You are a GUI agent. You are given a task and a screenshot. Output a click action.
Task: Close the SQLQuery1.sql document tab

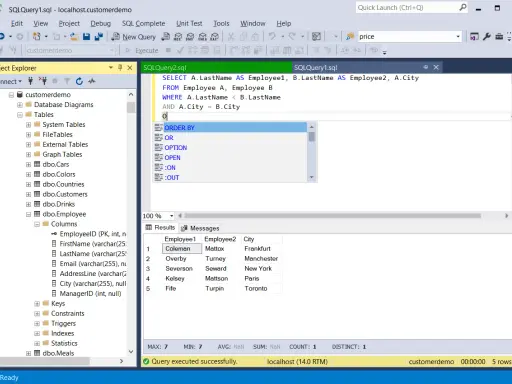(436, 67)
